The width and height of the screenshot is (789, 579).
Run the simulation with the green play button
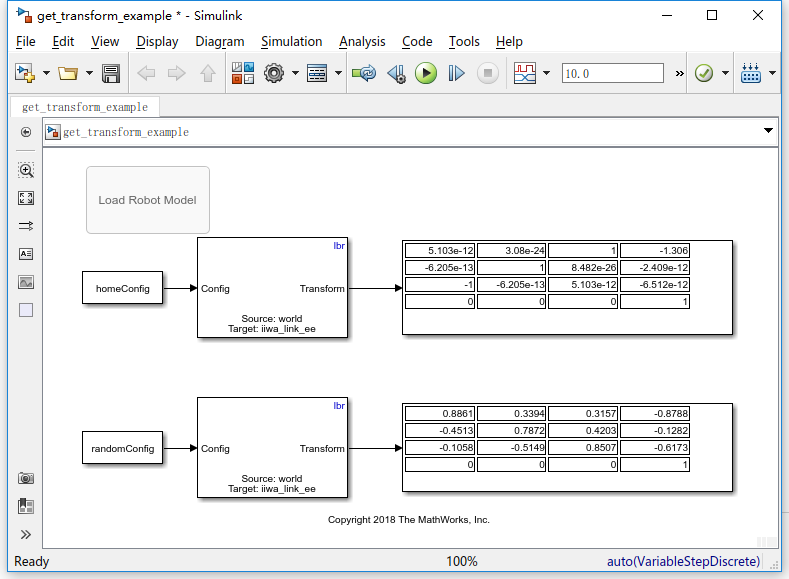pyautogui.click(x=426, y=73)
